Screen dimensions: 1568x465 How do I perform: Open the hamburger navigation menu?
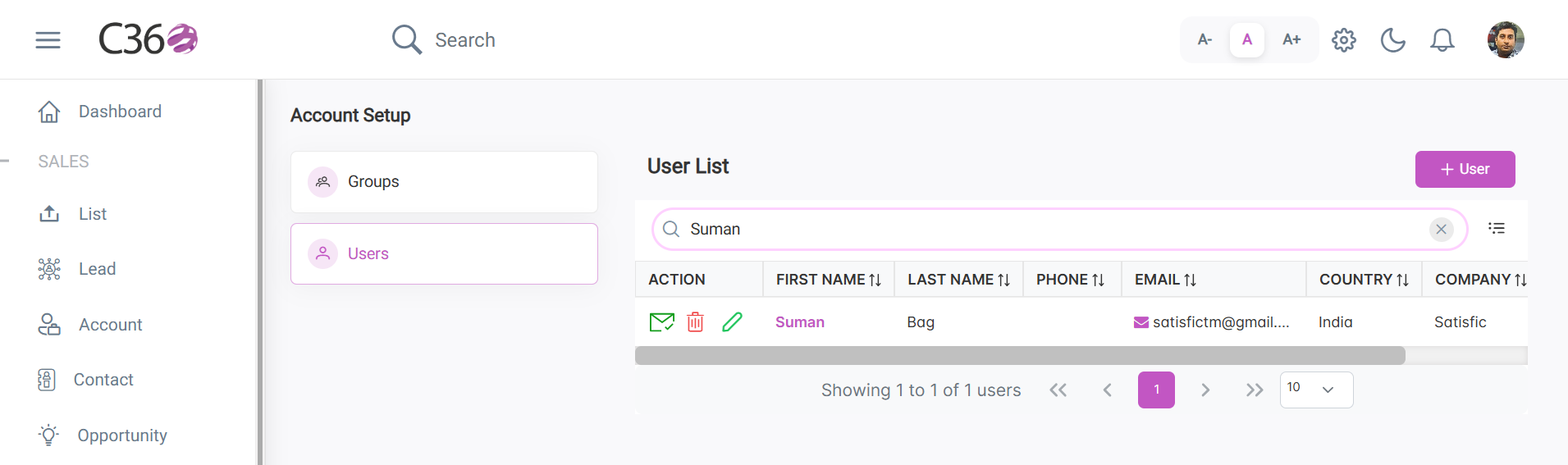(48, 39)
